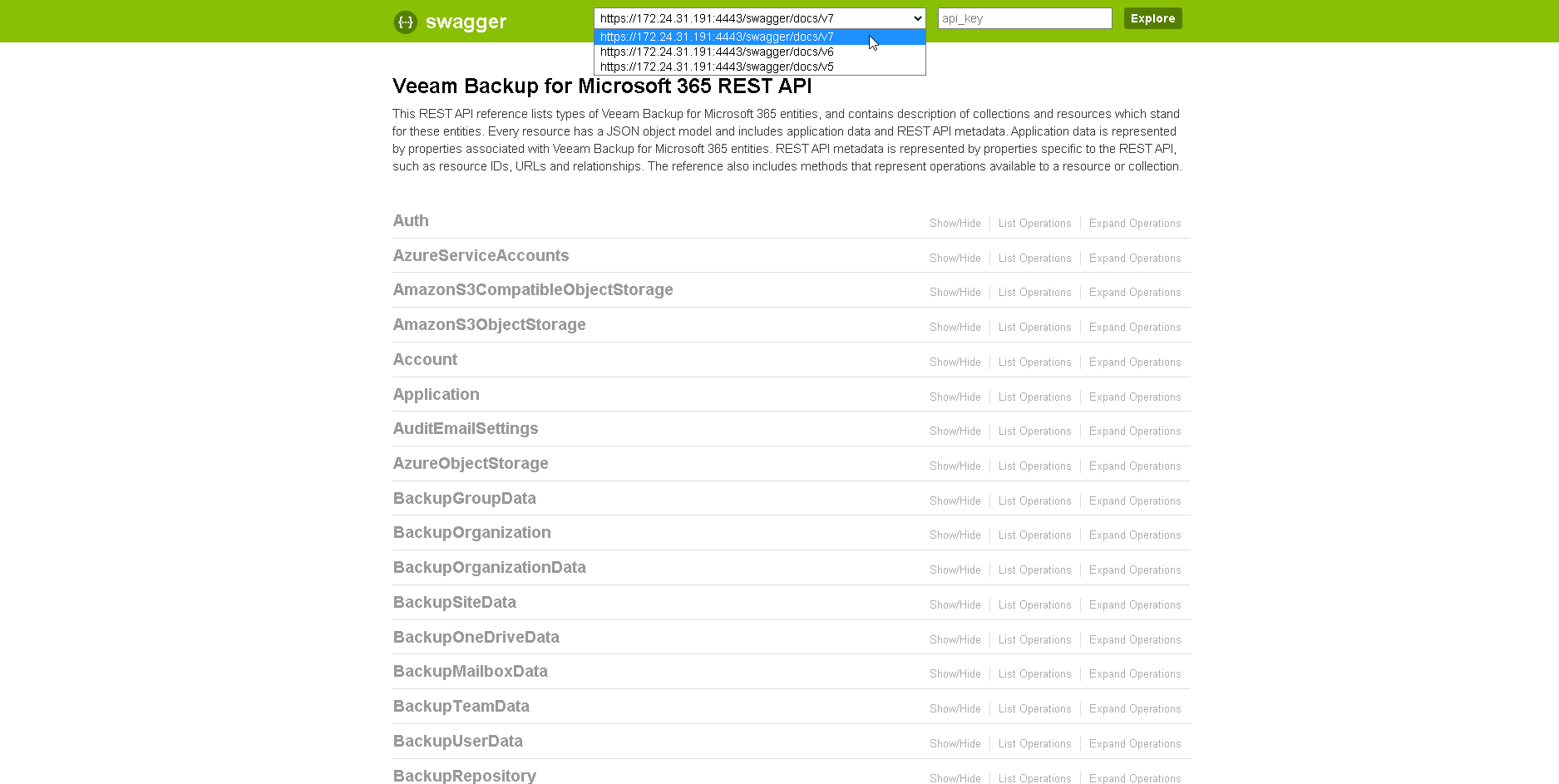Toggle Show/Hide for Auth
Screen dimensions: 1559x784
pos(955,224)
